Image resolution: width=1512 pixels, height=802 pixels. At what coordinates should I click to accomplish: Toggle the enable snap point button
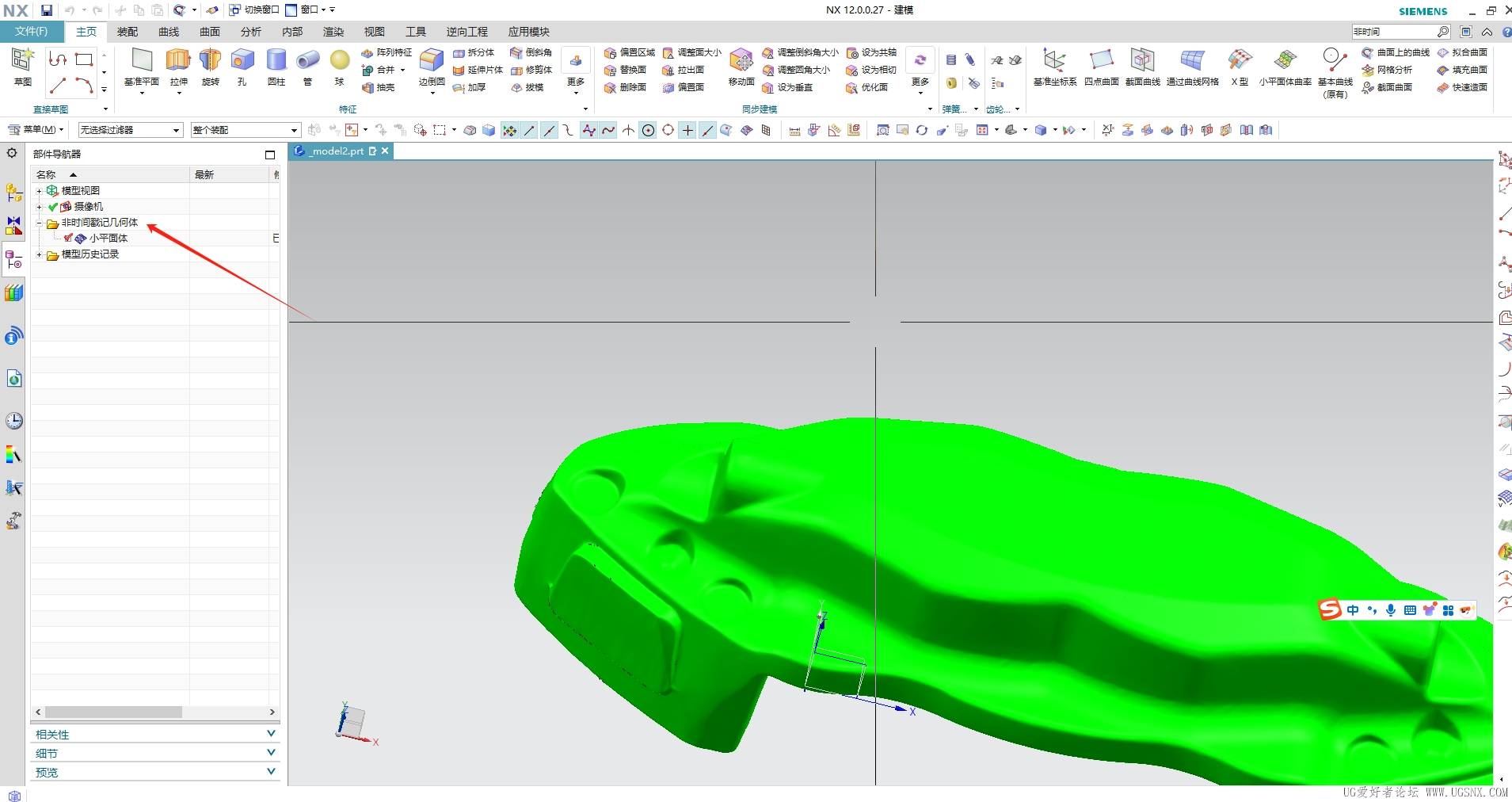coord(509,130)
